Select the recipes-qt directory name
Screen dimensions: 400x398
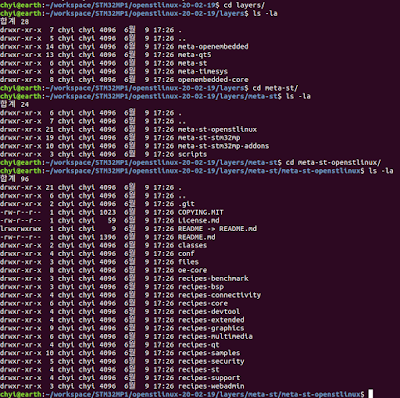(x=199, y=345)
